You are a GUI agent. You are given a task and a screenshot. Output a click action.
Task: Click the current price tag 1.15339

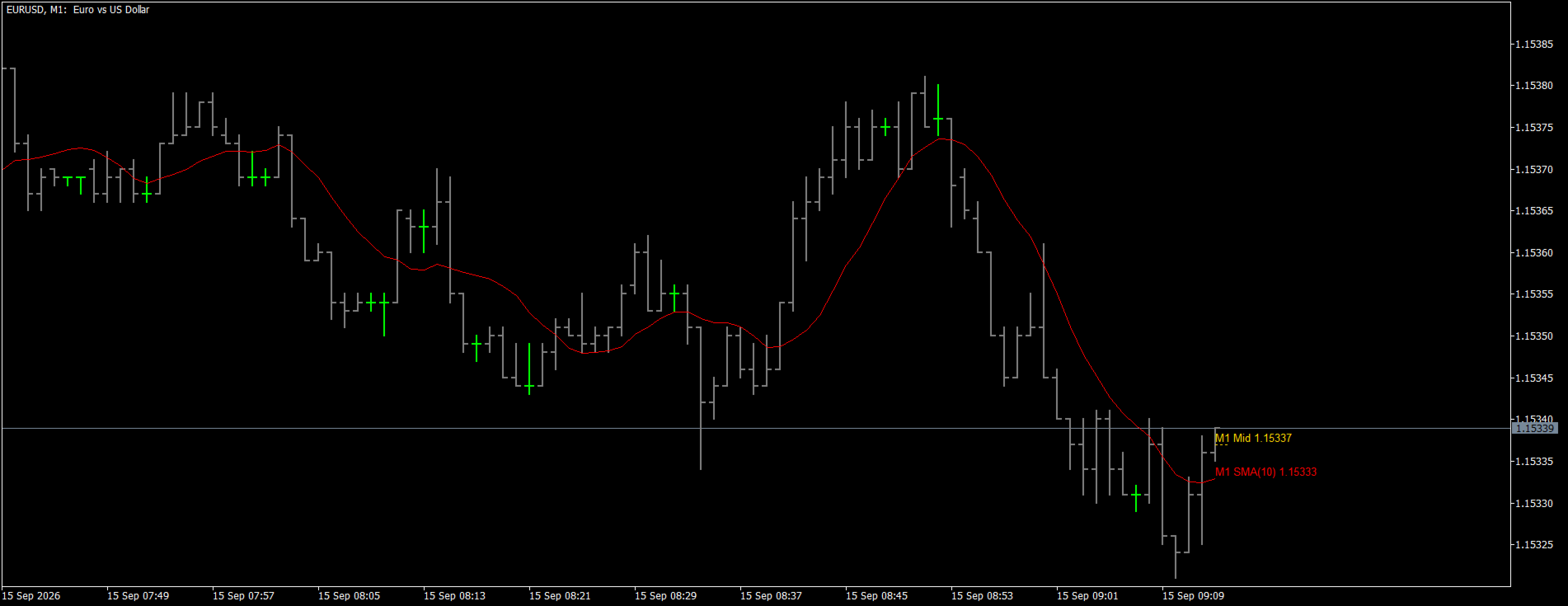click(x=1534, y=428)
